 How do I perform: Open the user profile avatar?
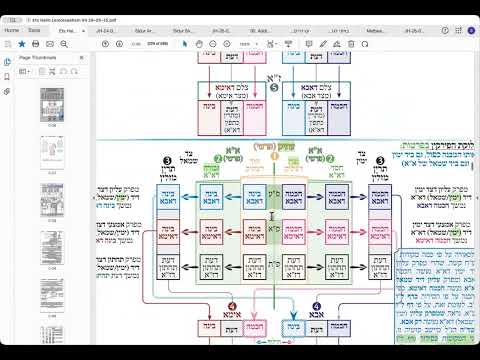pyautogui.click(x=471, y=30)
